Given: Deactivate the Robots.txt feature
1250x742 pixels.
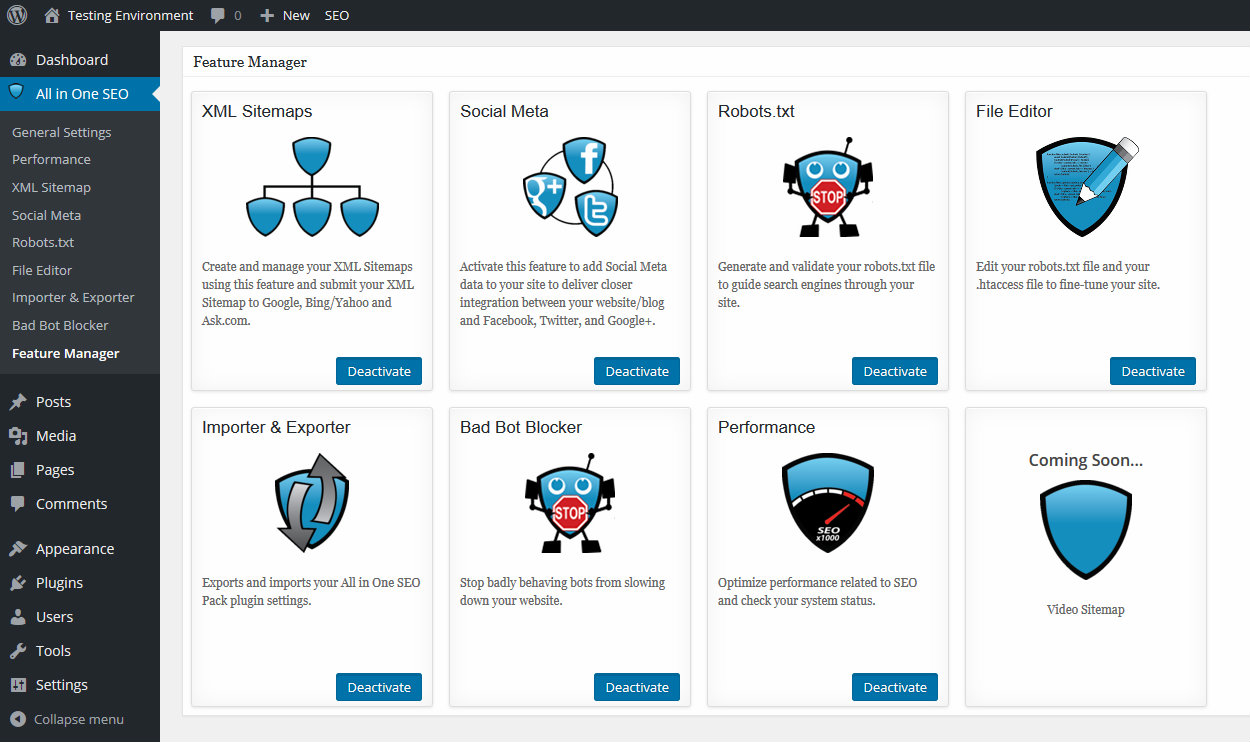Looking at the screenshot, I should [x=895, y=371].
